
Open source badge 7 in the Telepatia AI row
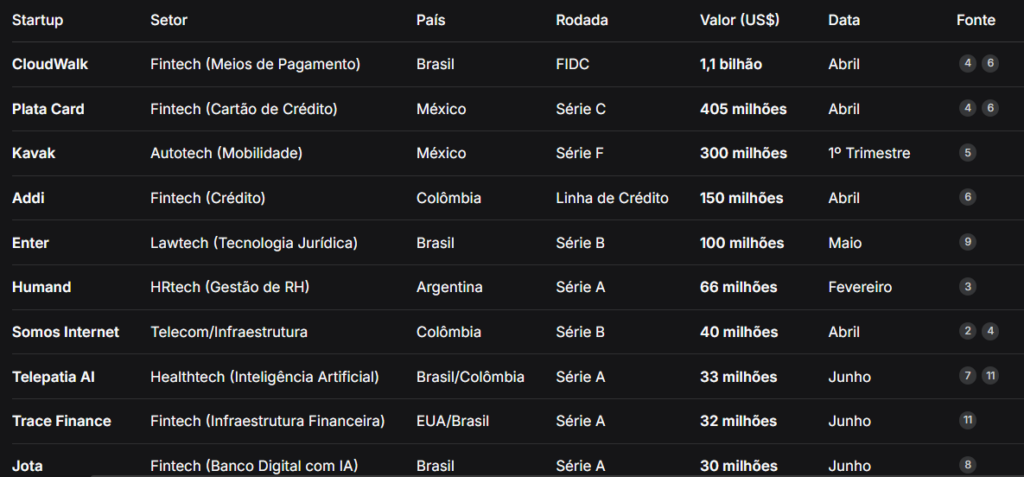968,376
